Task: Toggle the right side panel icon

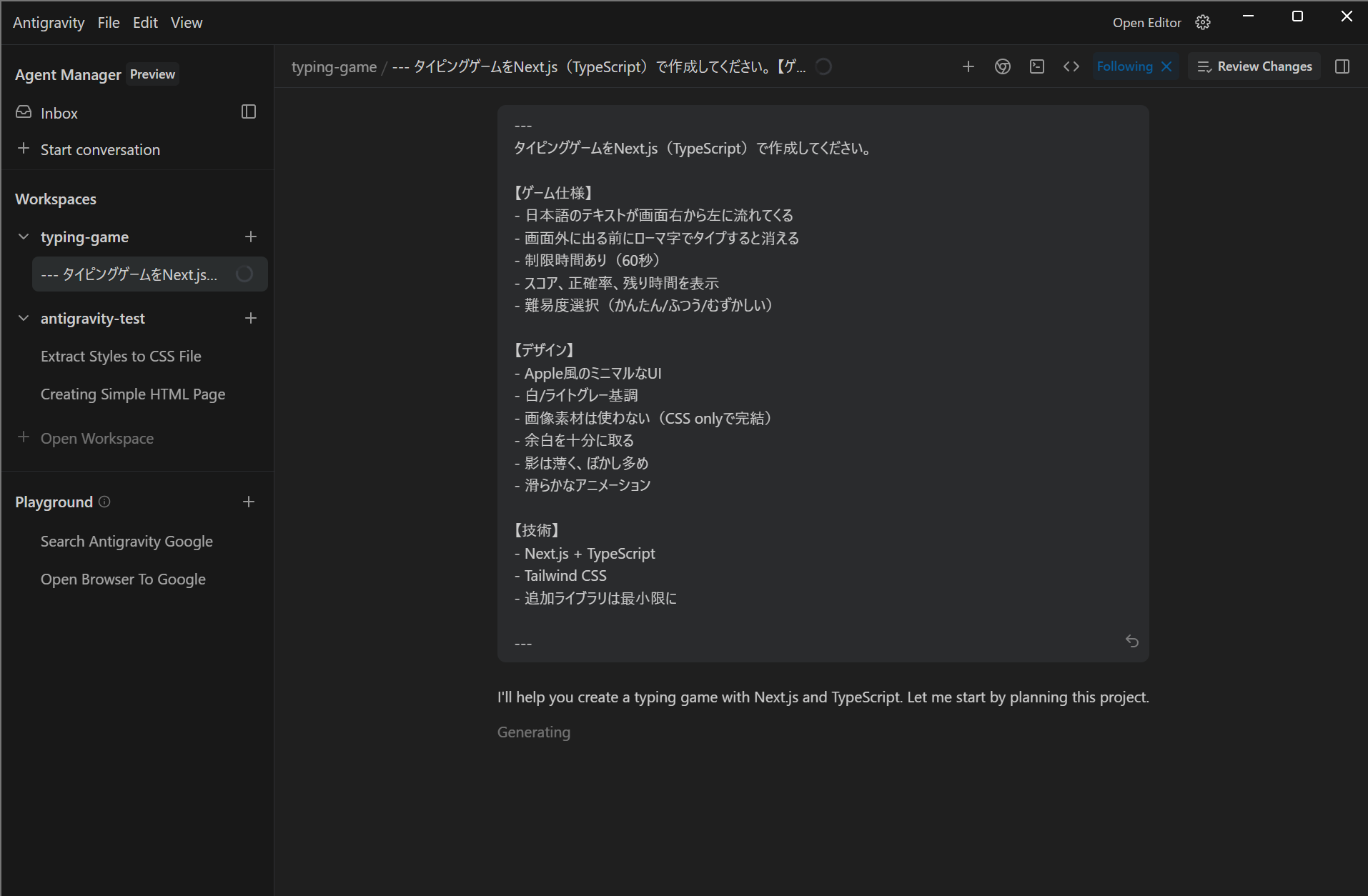Action: 1342,66
